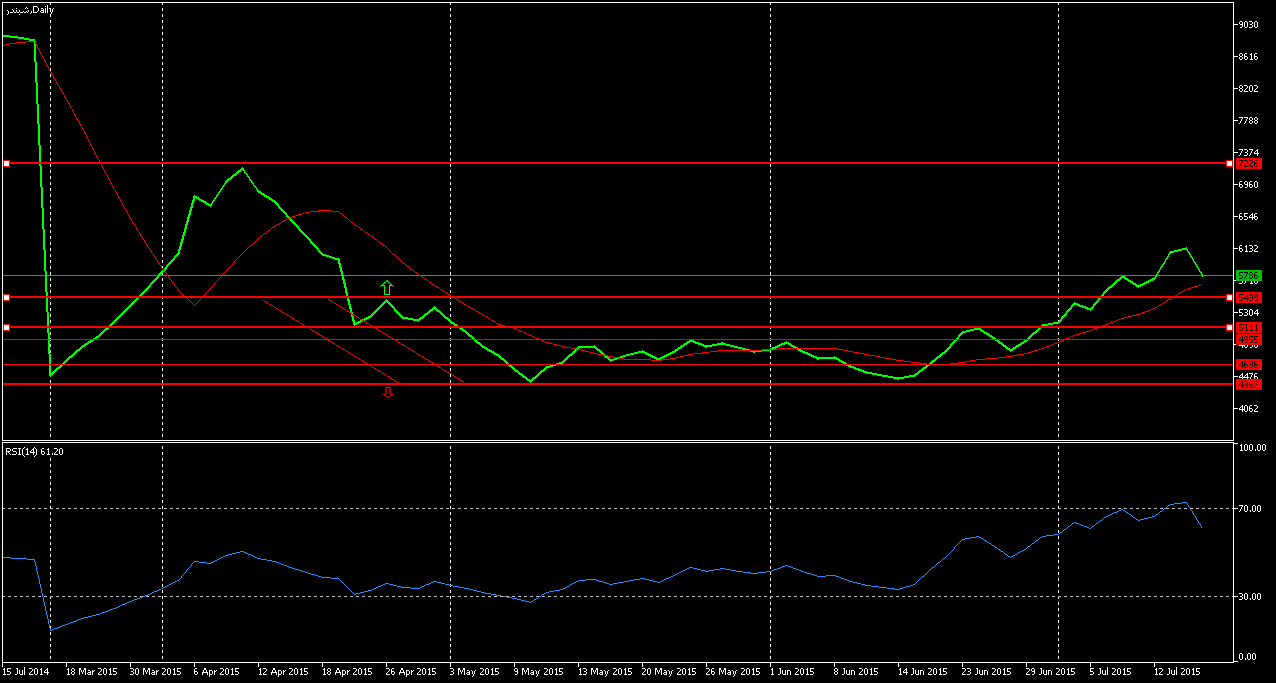The height and width of the screenshot is (683, 1276).
Task: Click the RSI 70 level label
Action: (1250, 509)
